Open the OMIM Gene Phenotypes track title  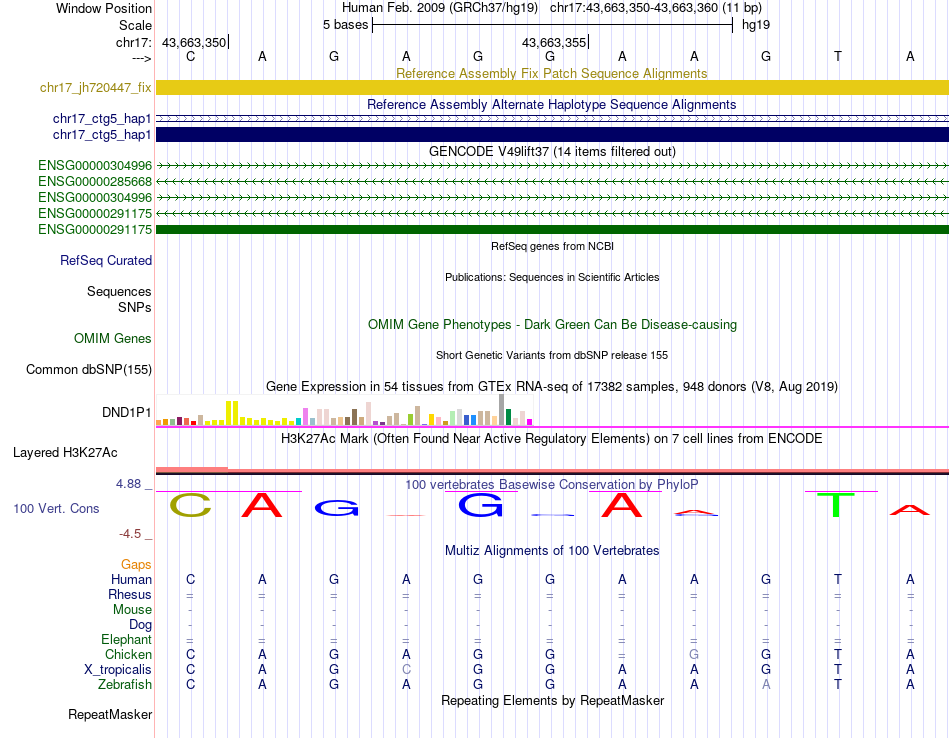[x=552, y=324]
